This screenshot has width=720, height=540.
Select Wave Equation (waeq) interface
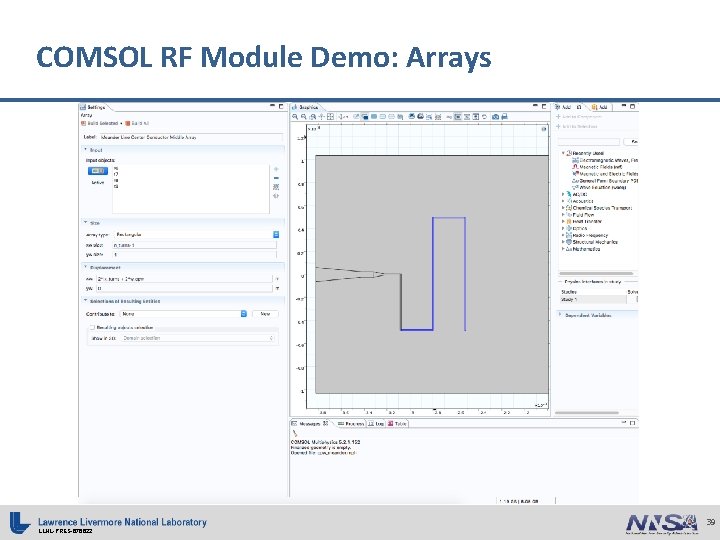(599, 187)
